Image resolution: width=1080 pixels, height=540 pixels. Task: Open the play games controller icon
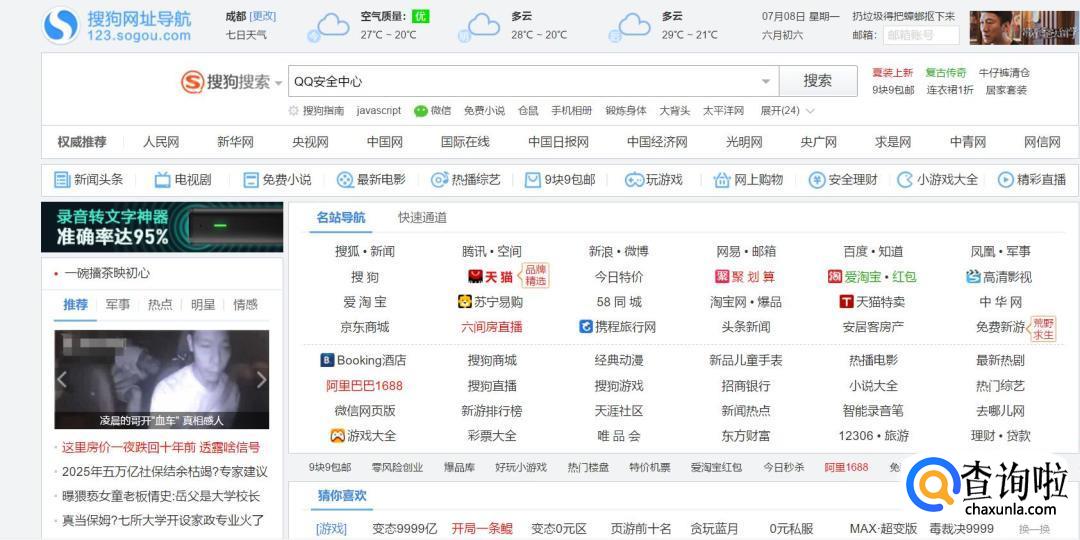pos(634,180)
